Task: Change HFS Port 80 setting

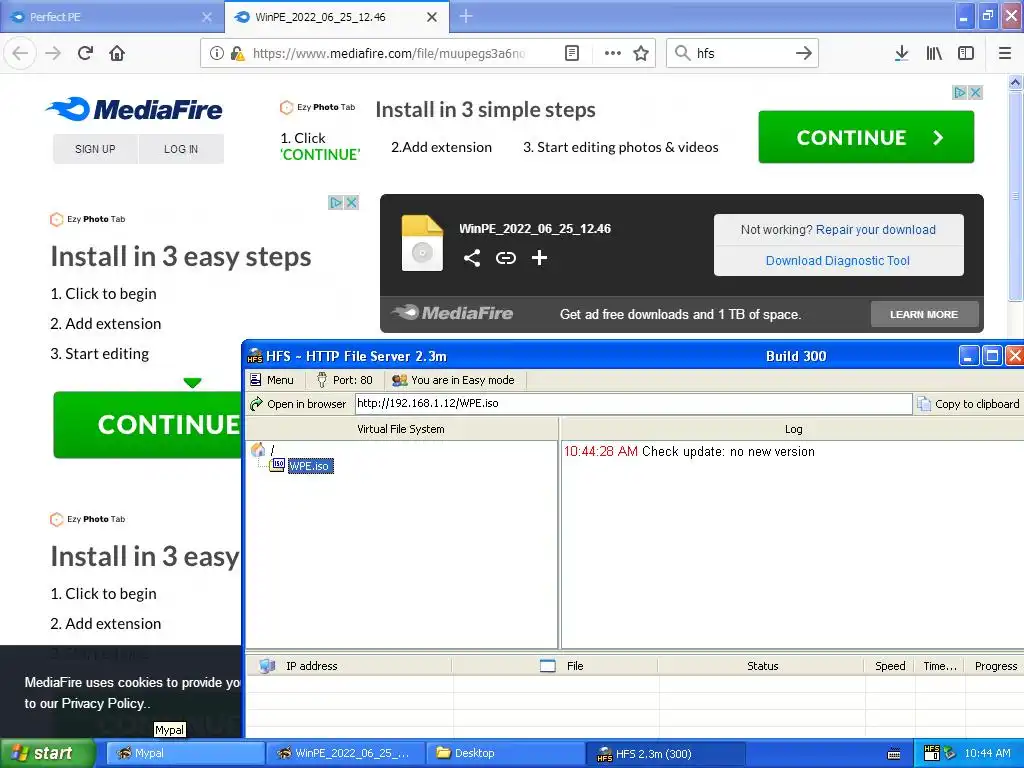Action: [x=345, y=380]
